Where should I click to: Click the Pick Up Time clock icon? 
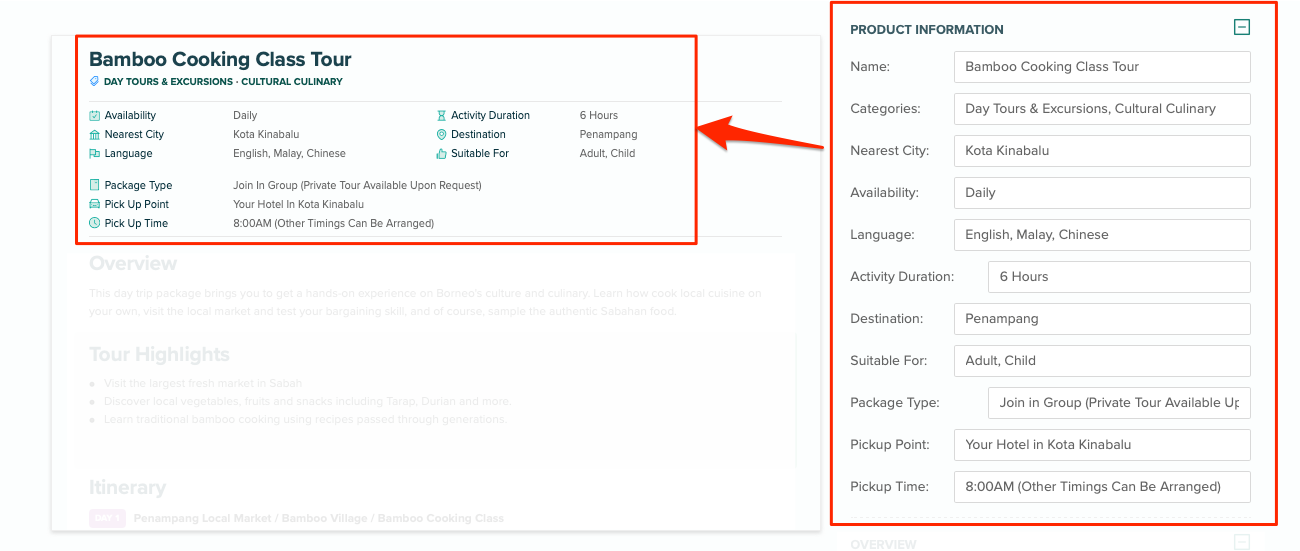pyautogui.click(x=95, y=223)
